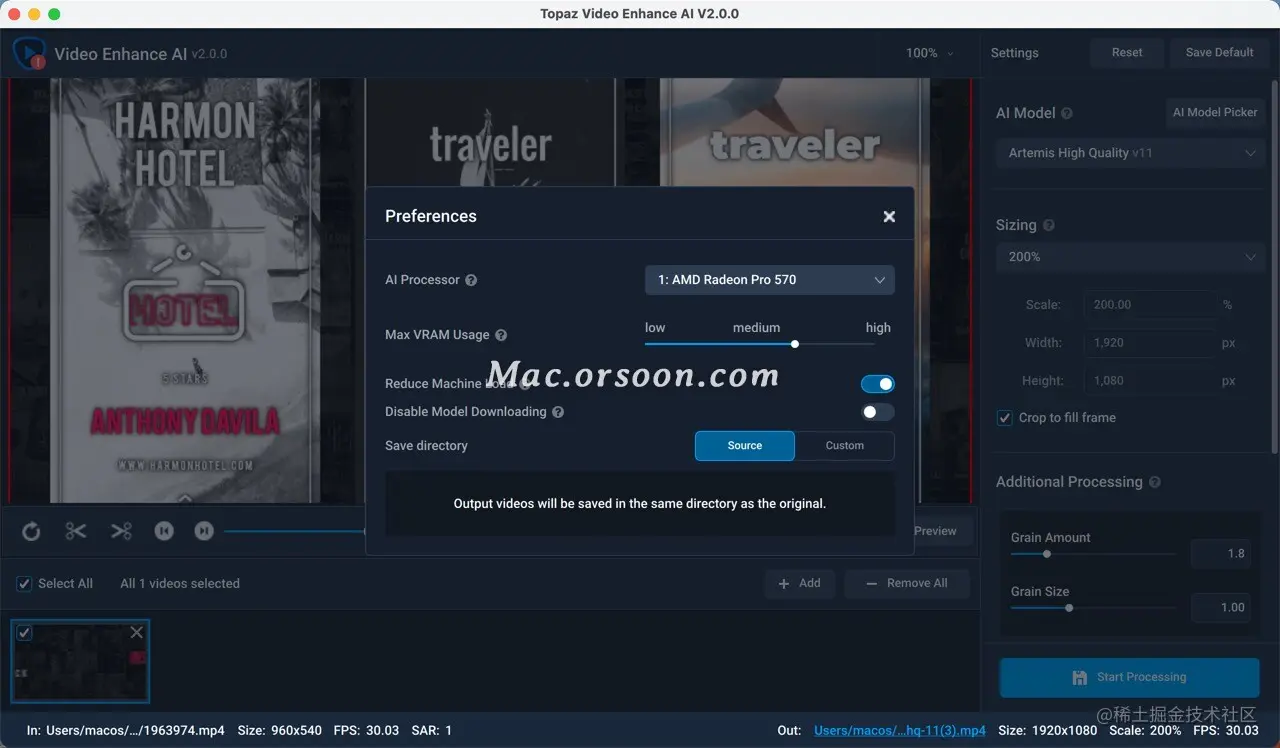Toggle Crop to fill frame checkbox
This screenshot has height=748, width=1280.
[x=1005, y=417]
